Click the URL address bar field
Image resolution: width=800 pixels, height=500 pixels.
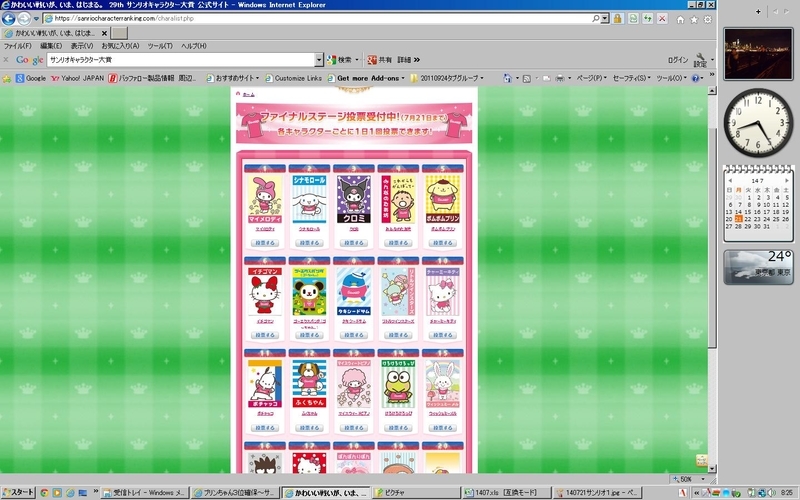(x=316, y=18)
